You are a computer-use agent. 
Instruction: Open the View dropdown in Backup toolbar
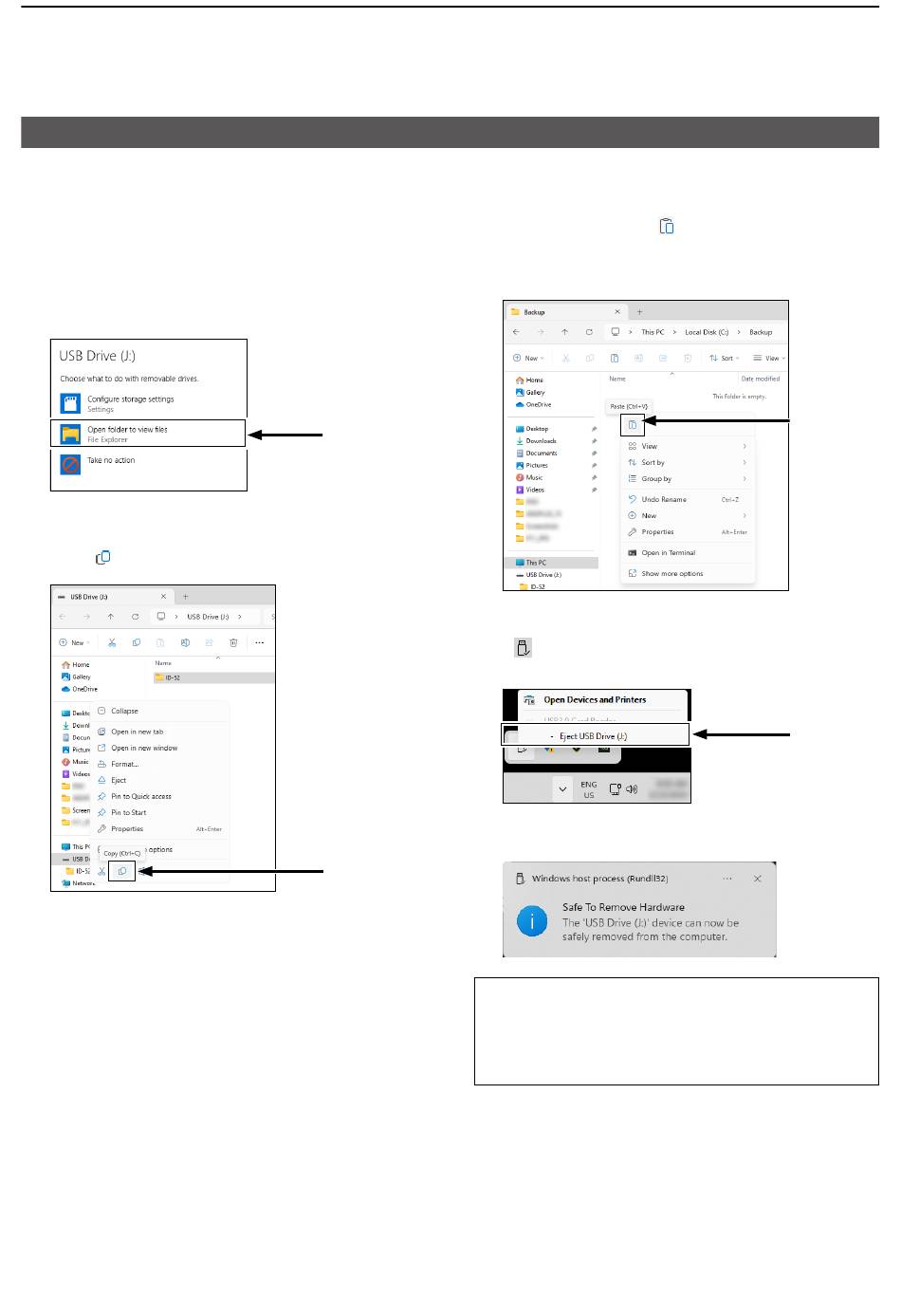click(768, 359)
